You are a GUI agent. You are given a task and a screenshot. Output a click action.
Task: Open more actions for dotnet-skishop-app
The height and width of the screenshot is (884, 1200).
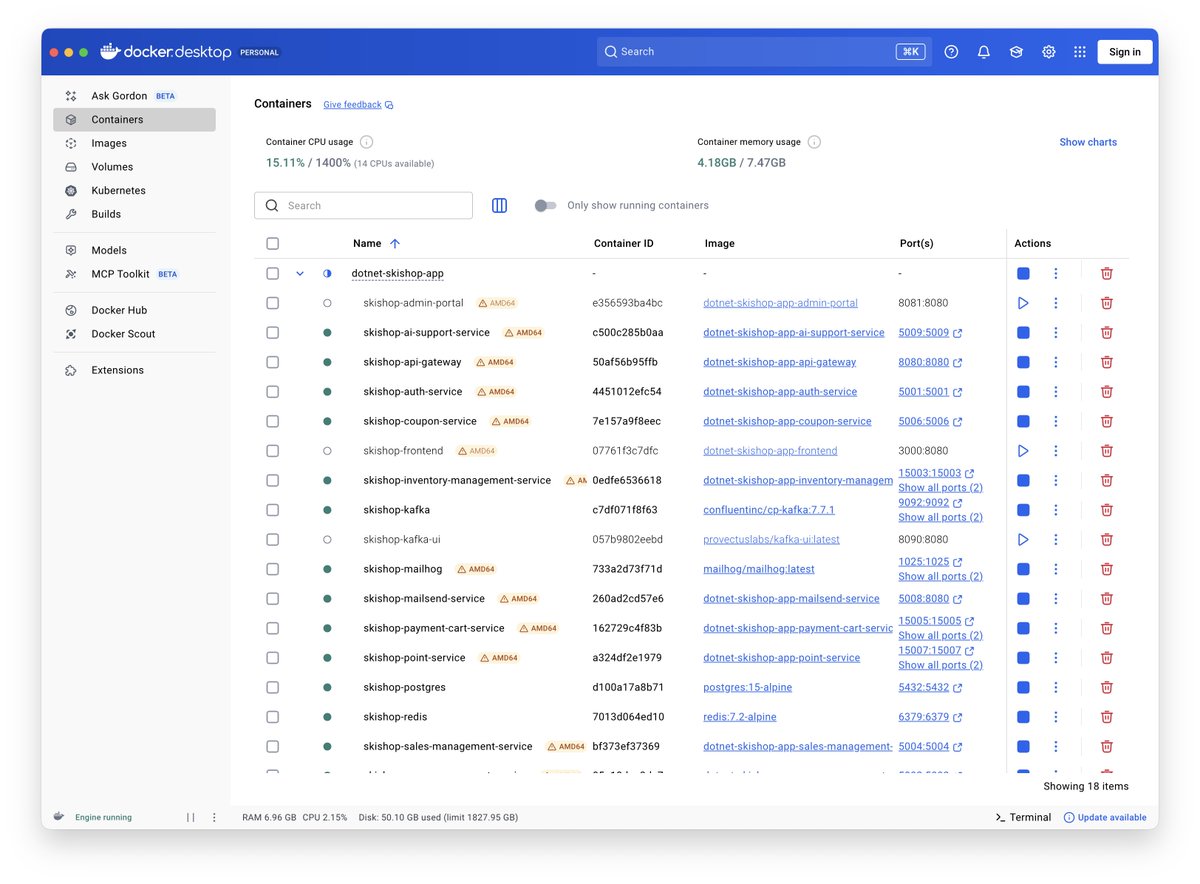click(1056, 273)
